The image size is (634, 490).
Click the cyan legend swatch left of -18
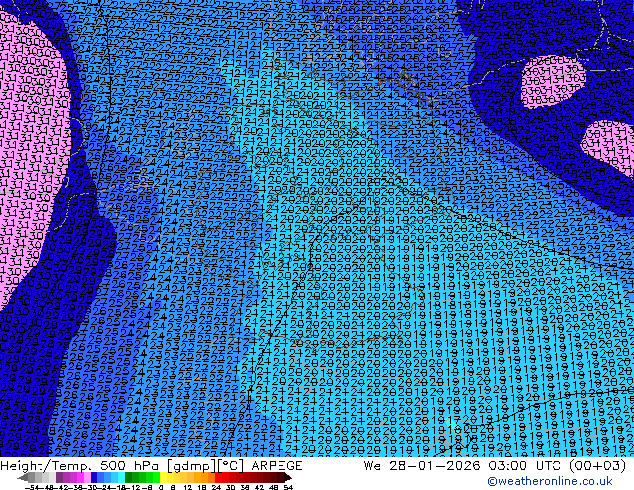tap(122, 478)
